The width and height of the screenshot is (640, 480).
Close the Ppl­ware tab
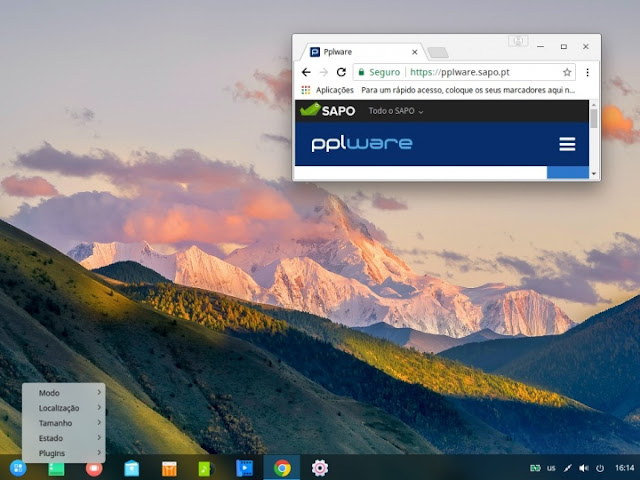[x=414, y=52]
